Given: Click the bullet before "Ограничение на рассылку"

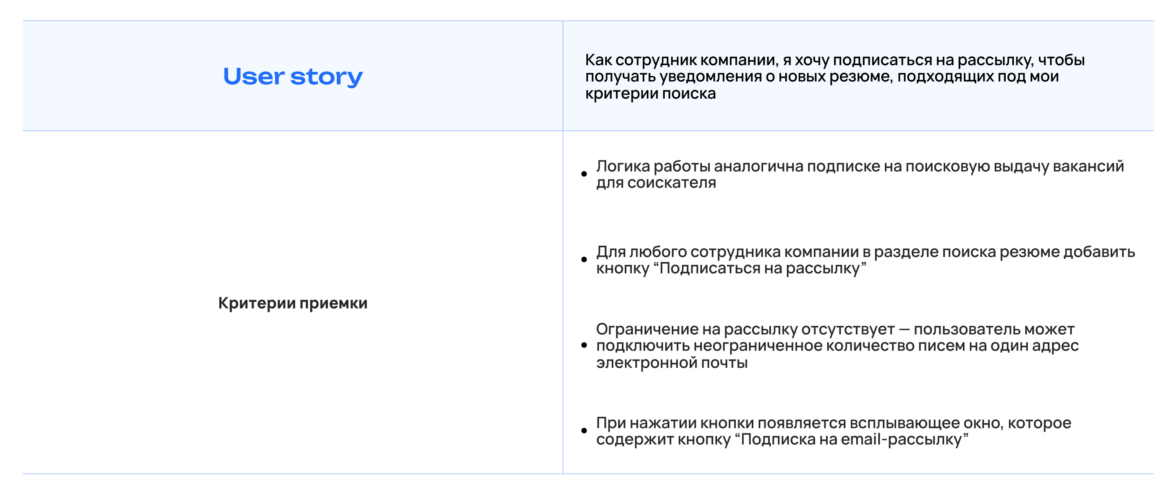Looking at the screenshot, I should (x=584, y=346).
